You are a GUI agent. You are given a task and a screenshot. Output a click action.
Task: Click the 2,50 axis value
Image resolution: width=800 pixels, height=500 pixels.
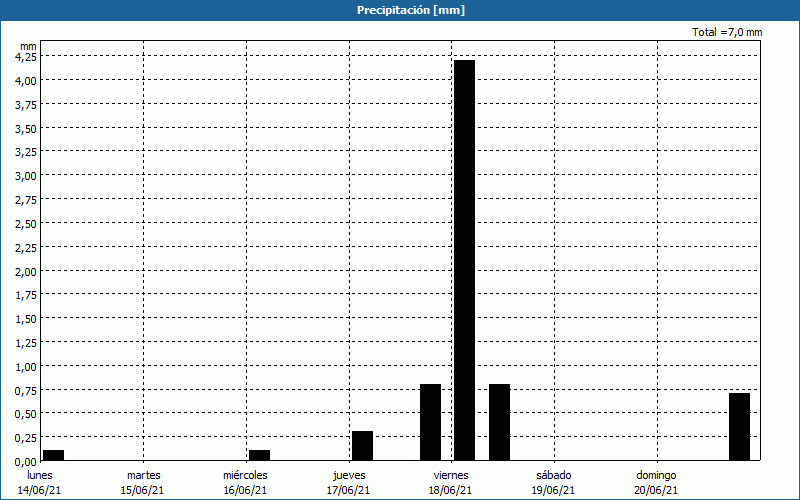coord(26,223)
